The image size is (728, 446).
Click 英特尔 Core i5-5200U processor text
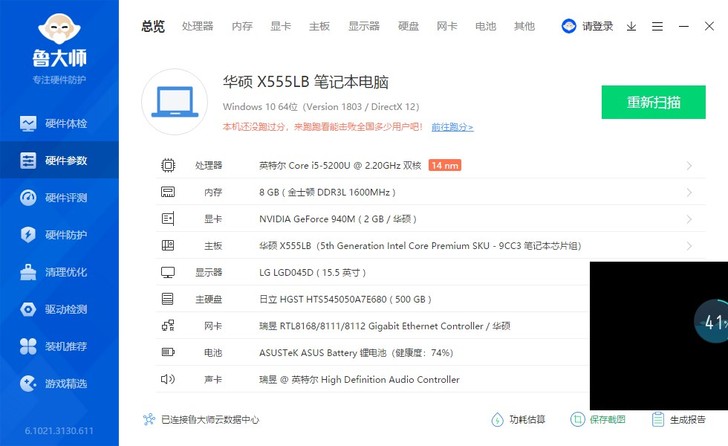click(x=340, y=166)
